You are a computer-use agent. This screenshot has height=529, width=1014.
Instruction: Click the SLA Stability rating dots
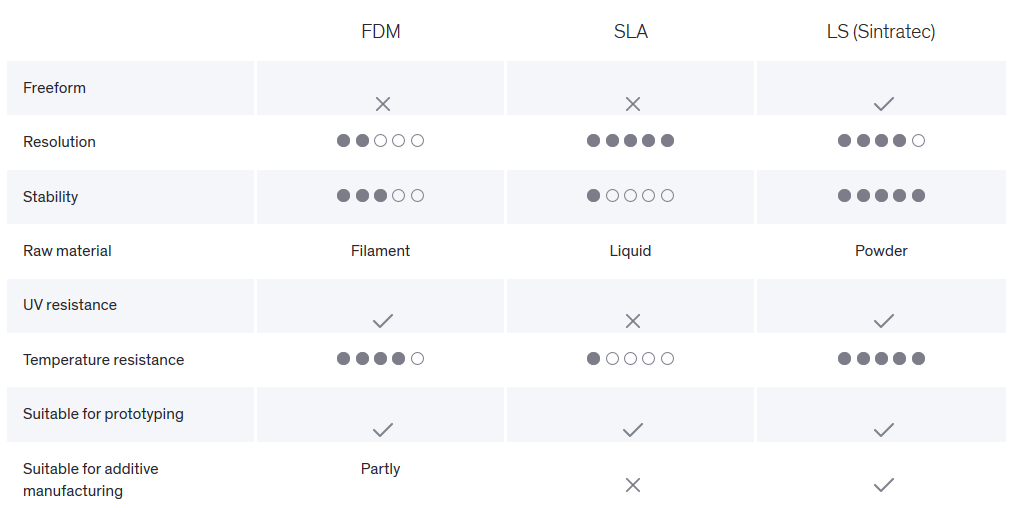[631, 195]
